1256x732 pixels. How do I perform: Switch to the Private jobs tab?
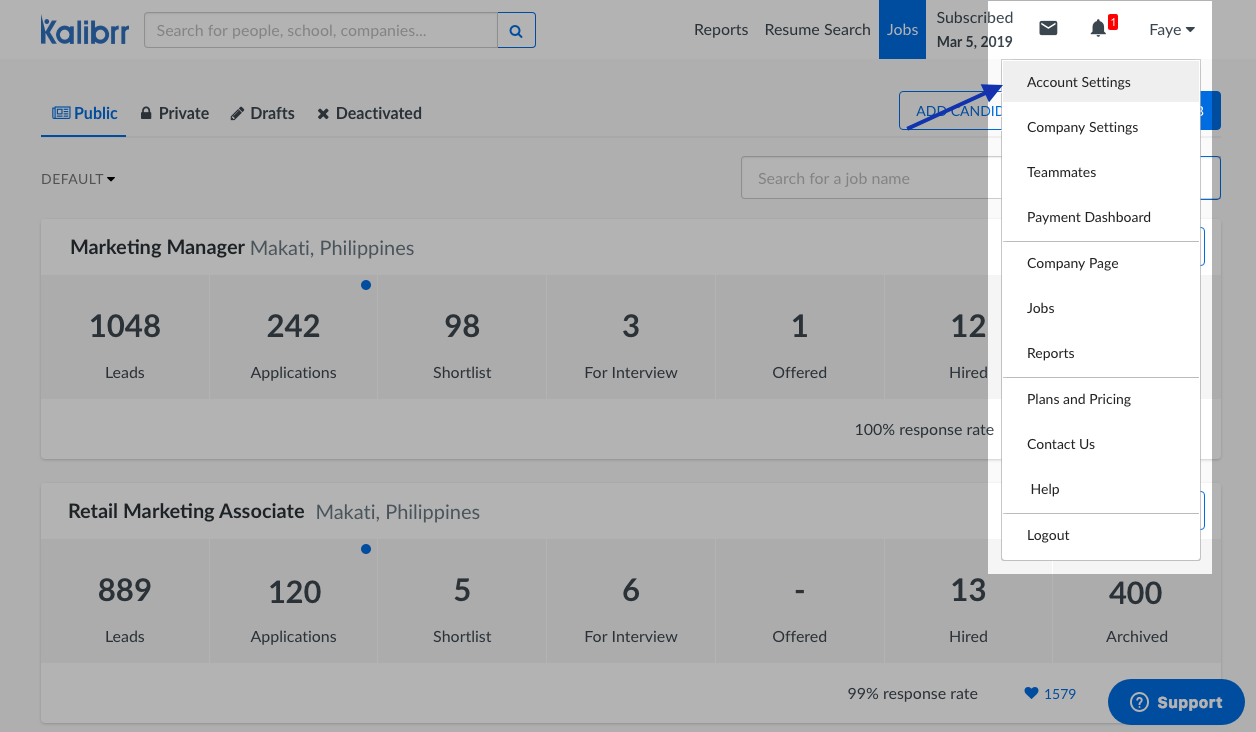(x=175, y=113)
